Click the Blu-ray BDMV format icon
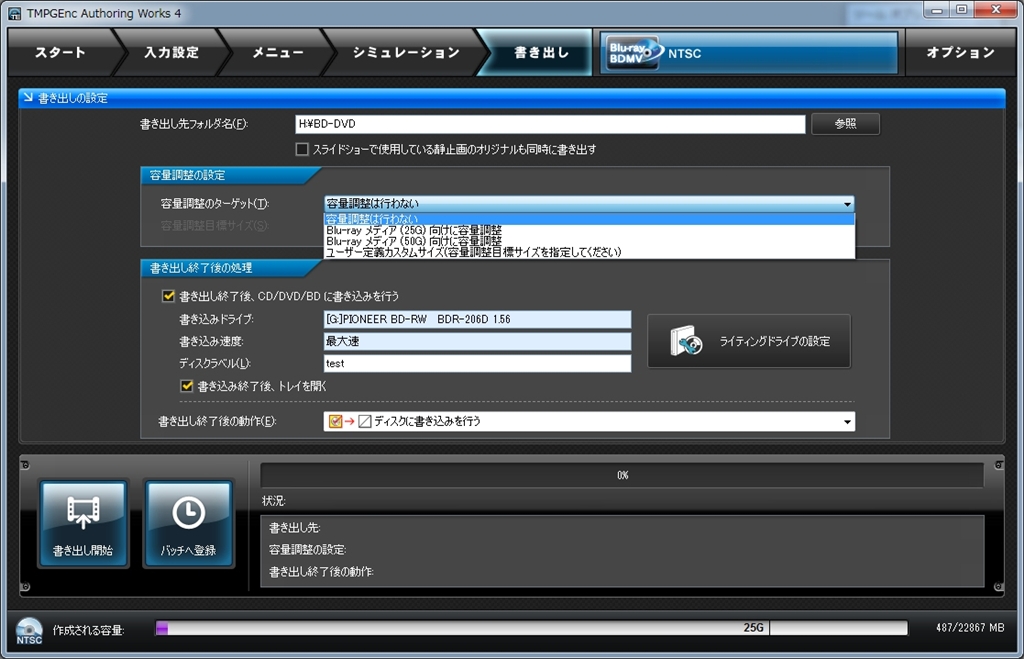Screen dimensions: 1024x659 point(632,53)
